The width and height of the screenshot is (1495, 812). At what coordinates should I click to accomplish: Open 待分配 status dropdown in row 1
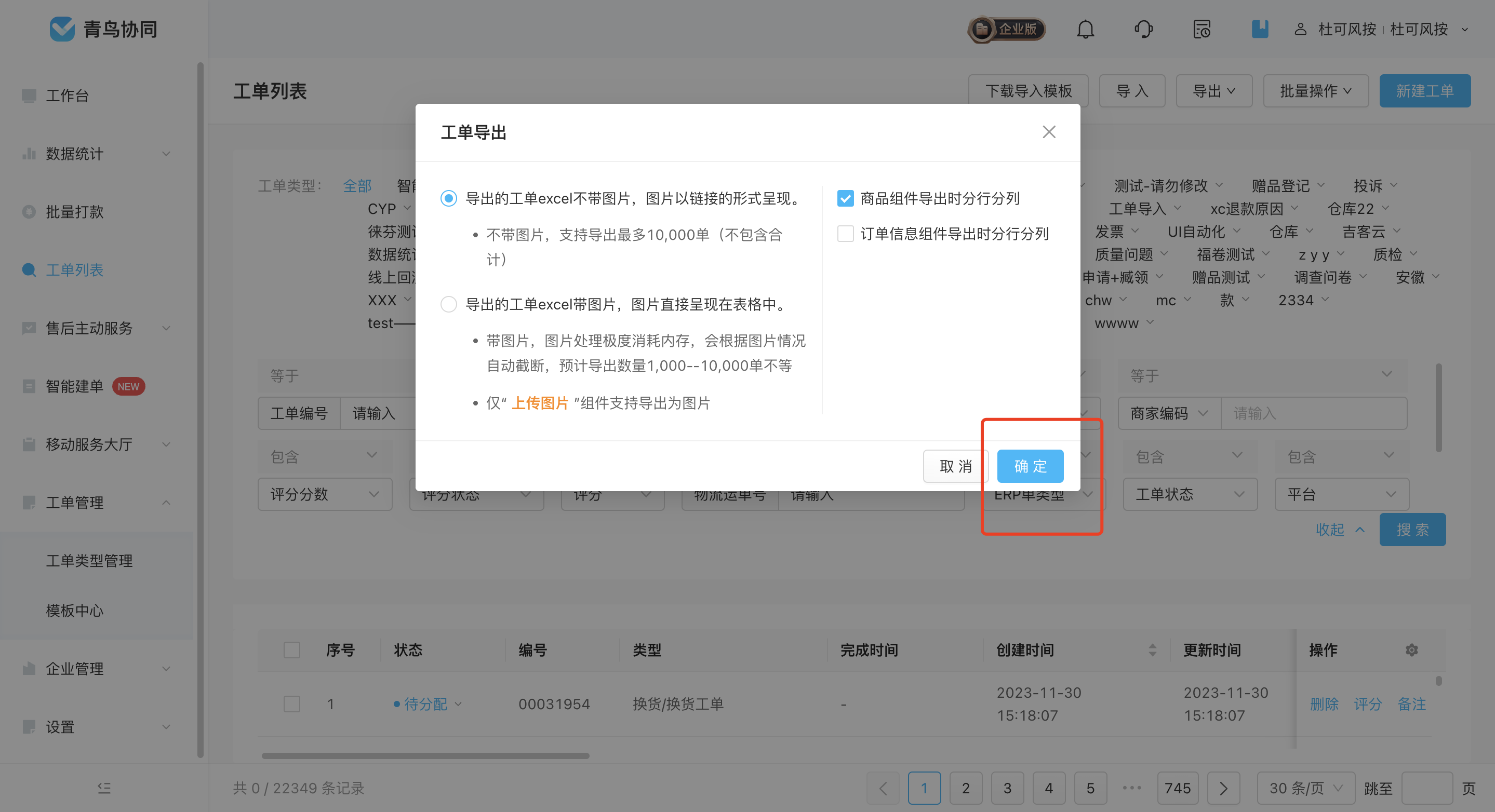[428, 703]
